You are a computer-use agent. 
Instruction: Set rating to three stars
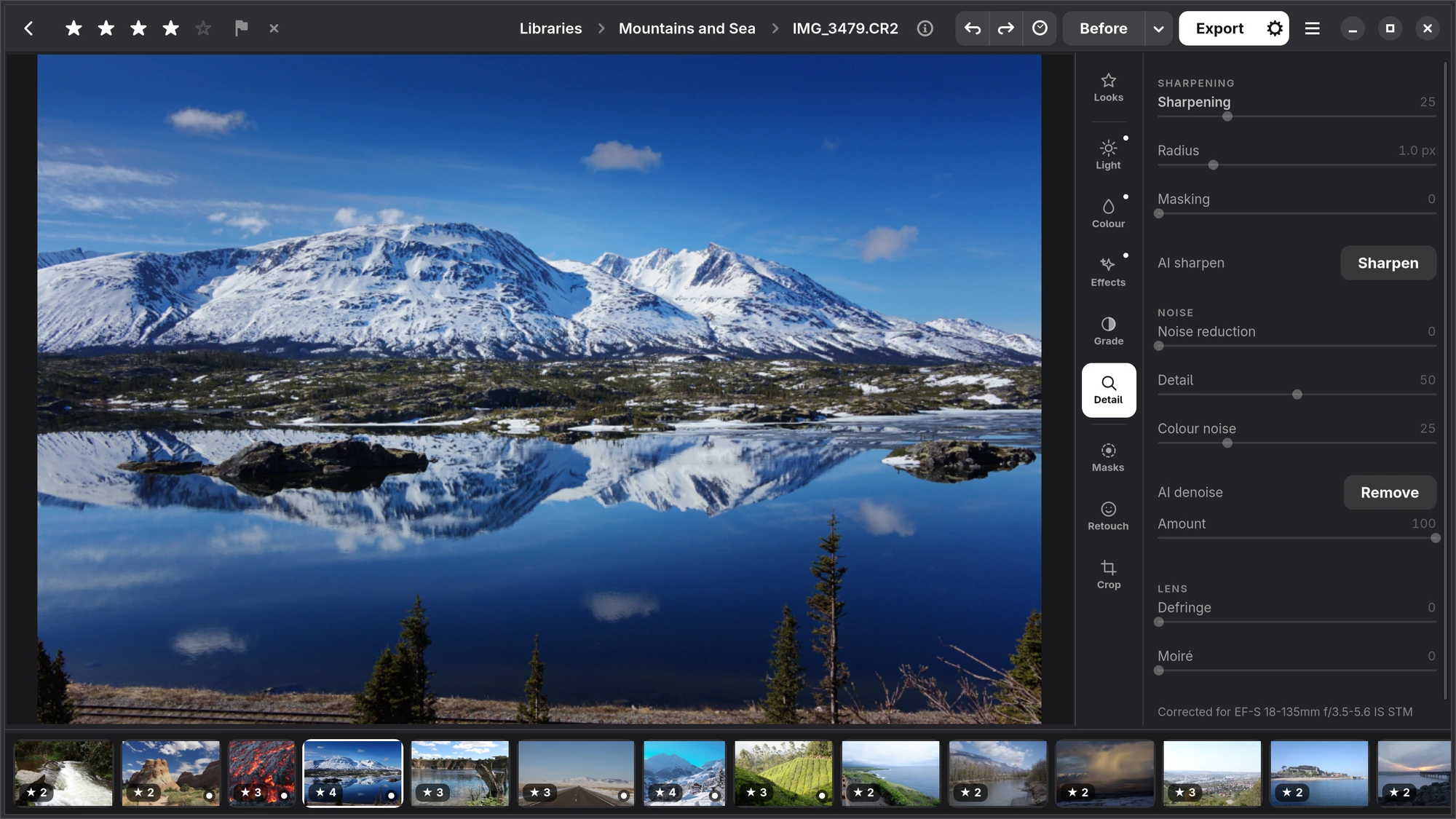138,28
